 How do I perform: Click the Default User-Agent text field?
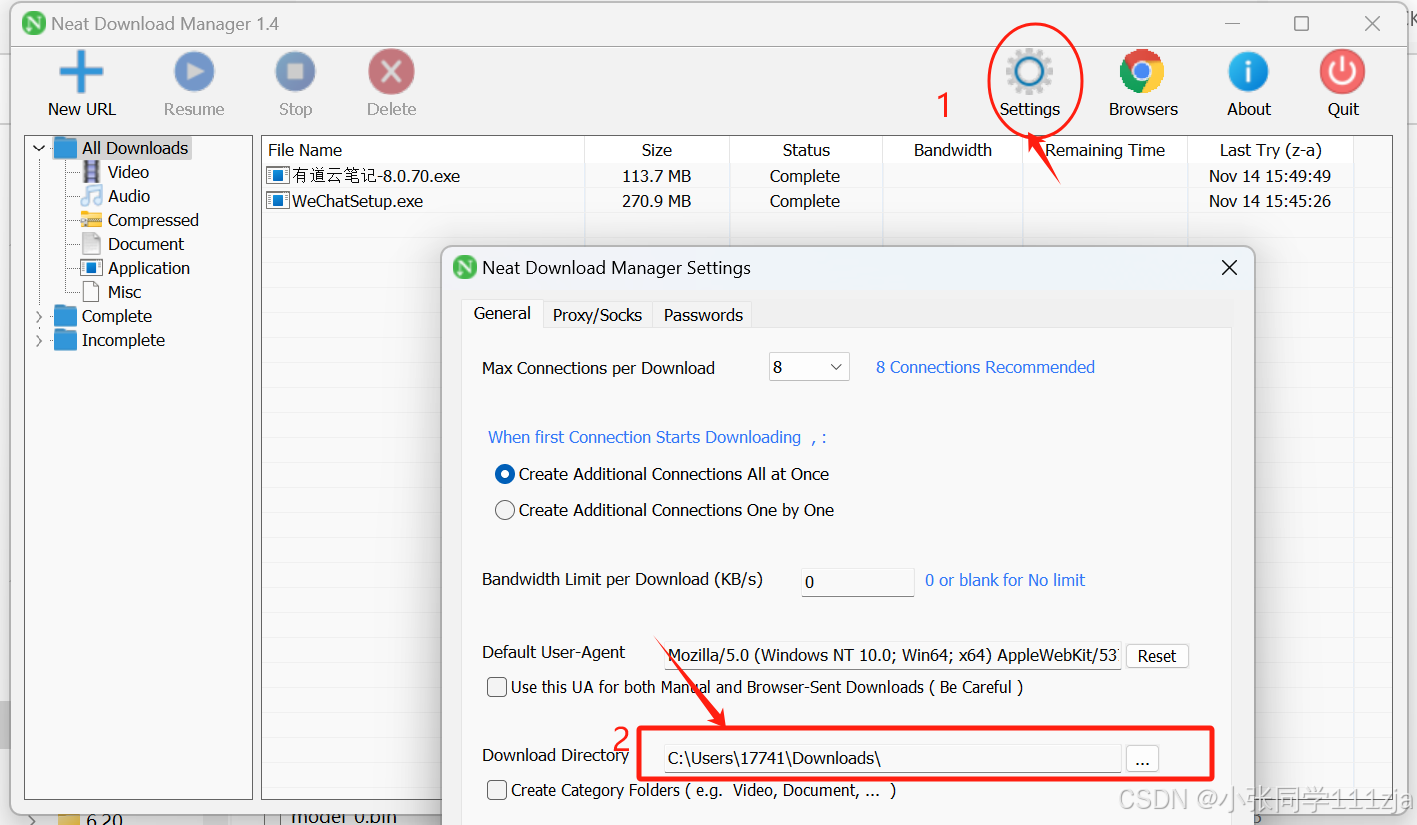[893, 656]
